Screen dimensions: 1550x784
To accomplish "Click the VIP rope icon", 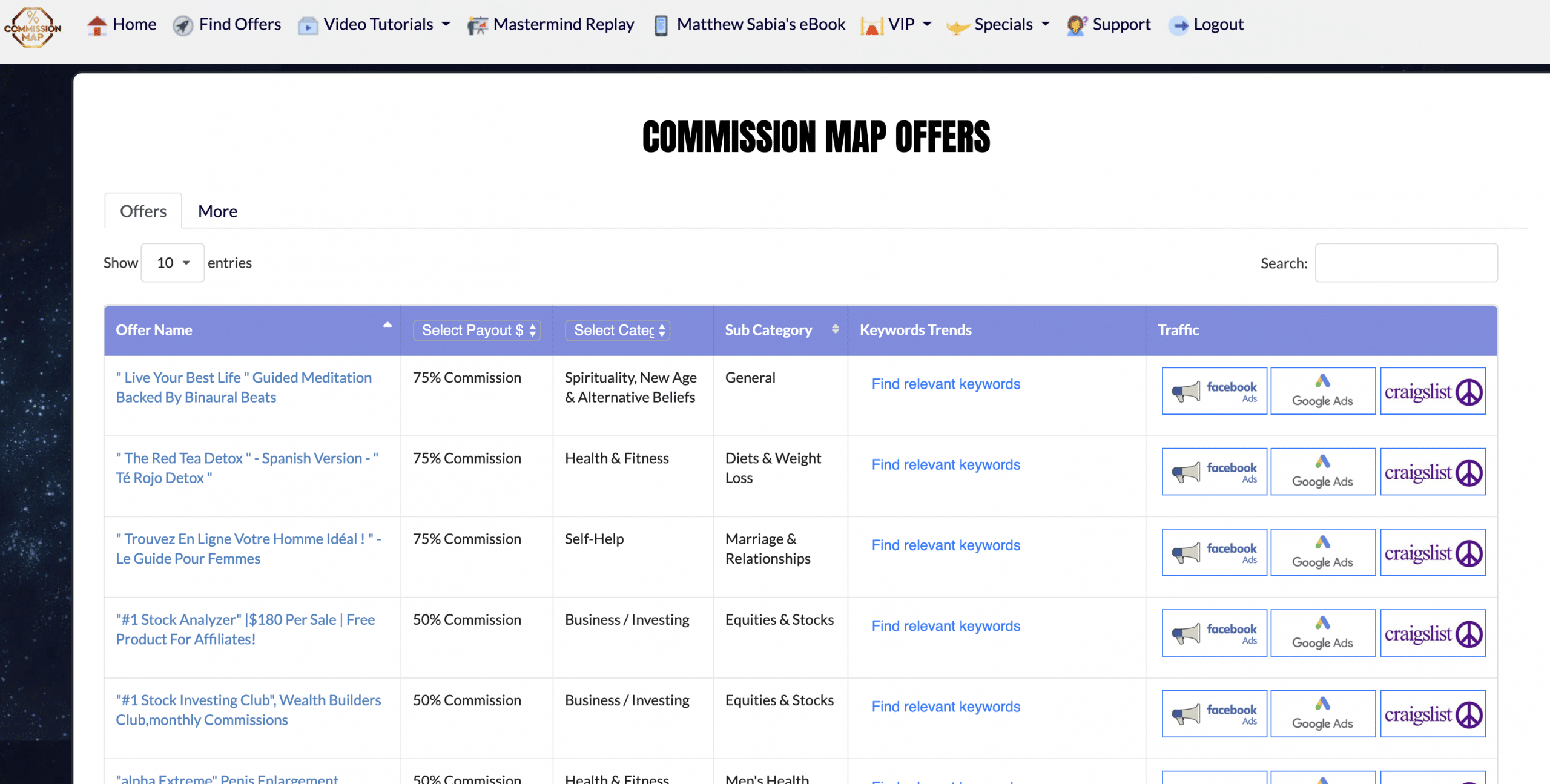I will (x=871, y=25).
